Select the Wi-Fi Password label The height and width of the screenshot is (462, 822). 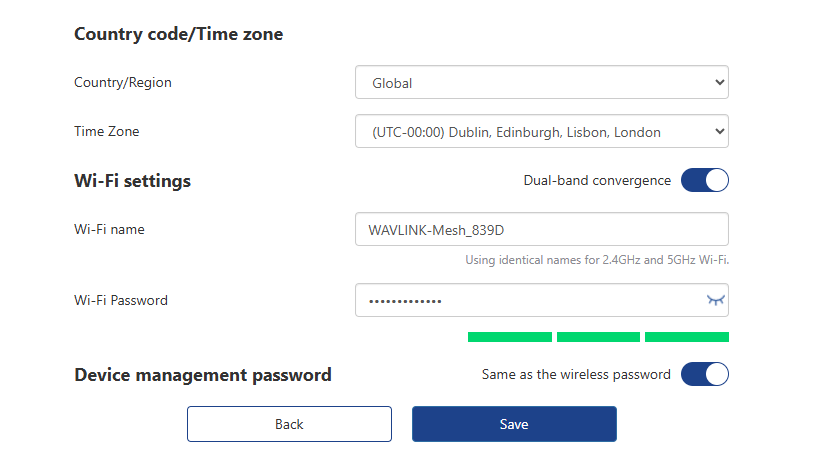(x=121, y=300)
